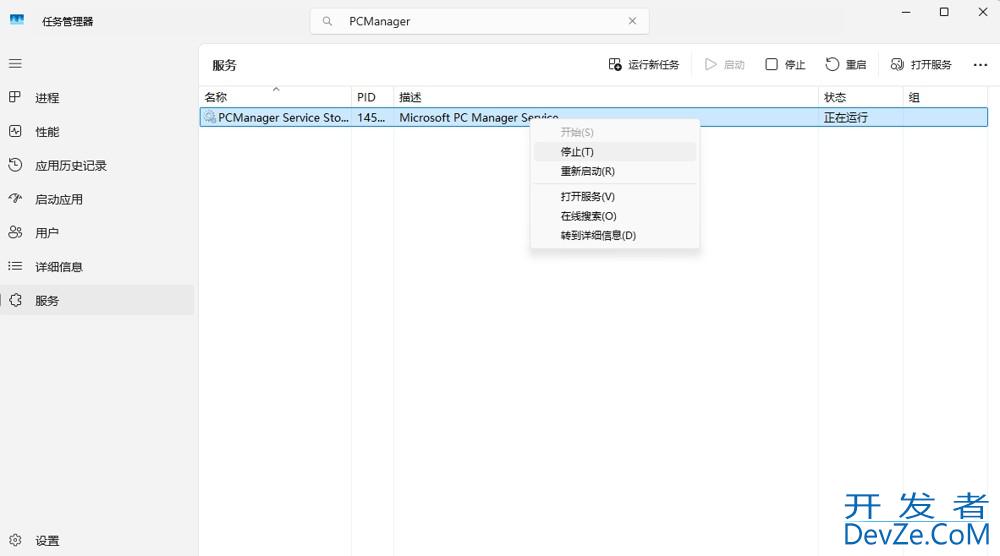This screenshot has width=1000, height=556.
Task: Close the Task Manager window
Action: [983, 12]
